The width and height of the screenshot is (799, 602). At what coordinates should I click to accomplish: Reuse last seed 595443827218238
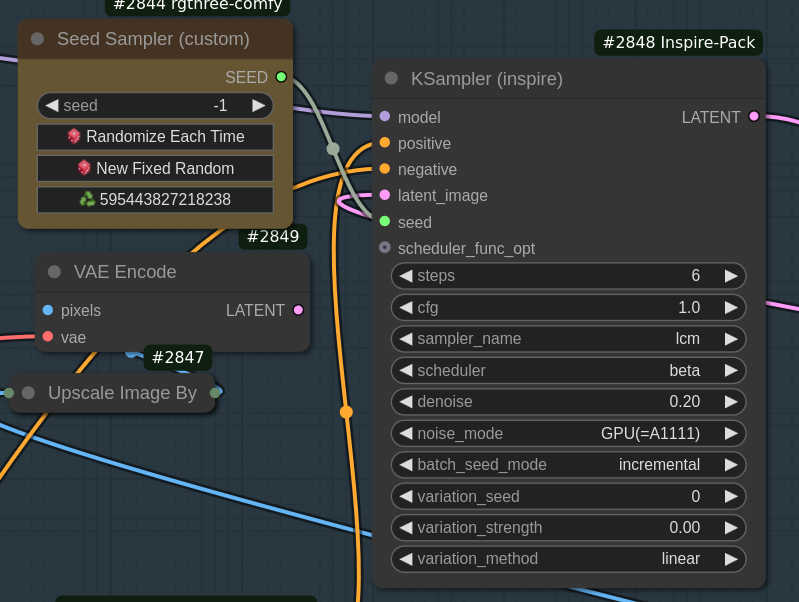click(155, 199)
